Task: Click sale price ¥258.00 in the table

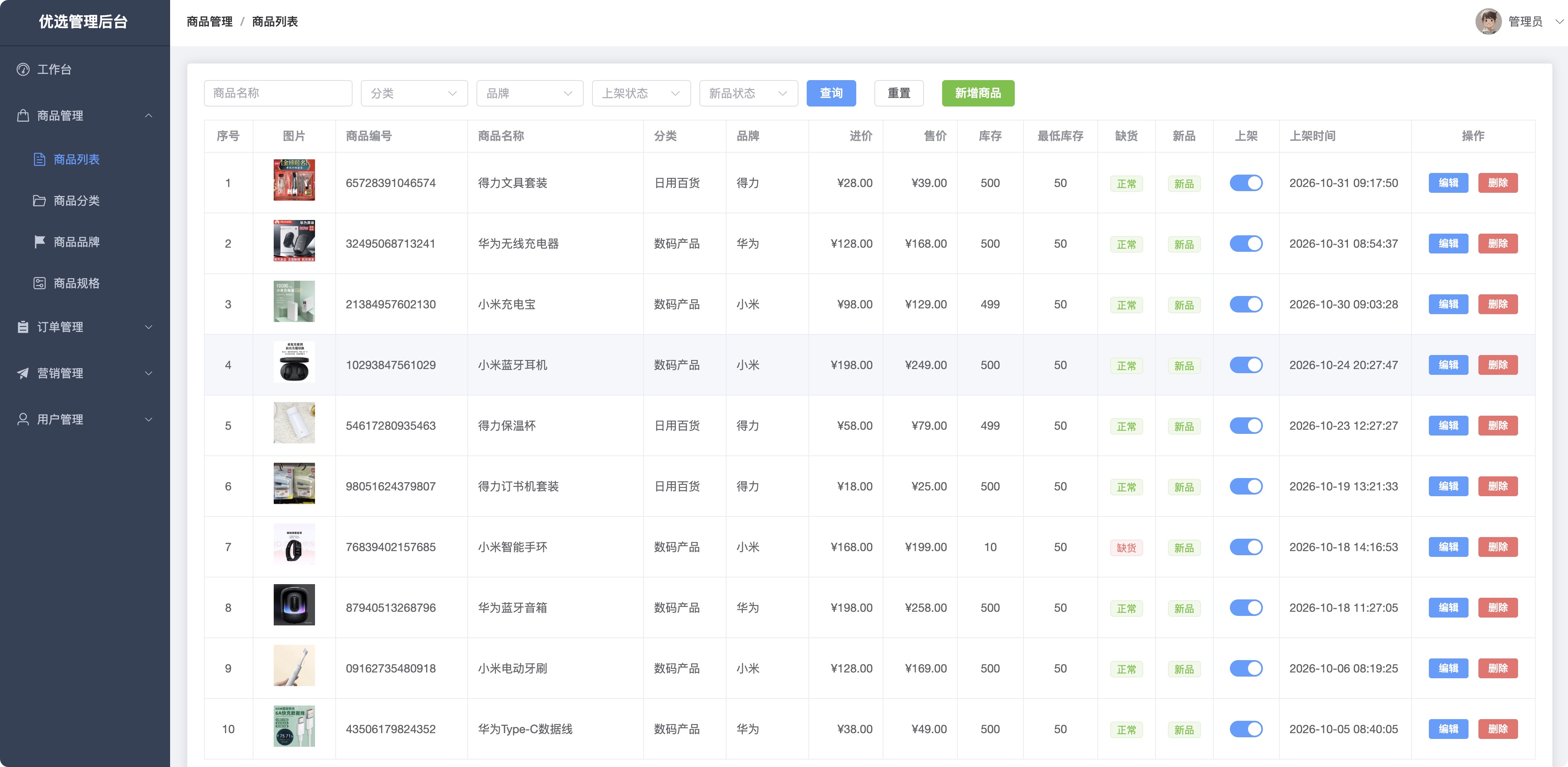Action: 925,608
